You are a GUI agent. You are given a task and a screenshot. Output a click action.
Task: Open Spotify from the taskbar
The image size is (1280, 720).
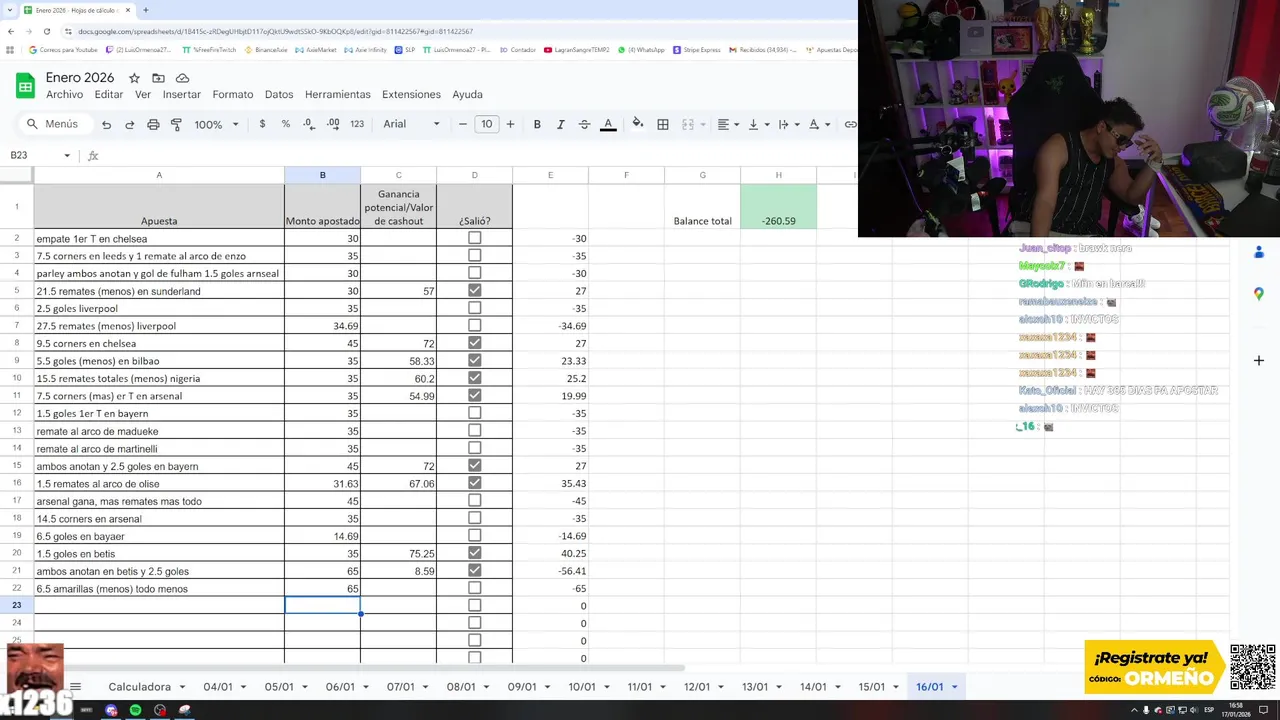click(135, 710)
